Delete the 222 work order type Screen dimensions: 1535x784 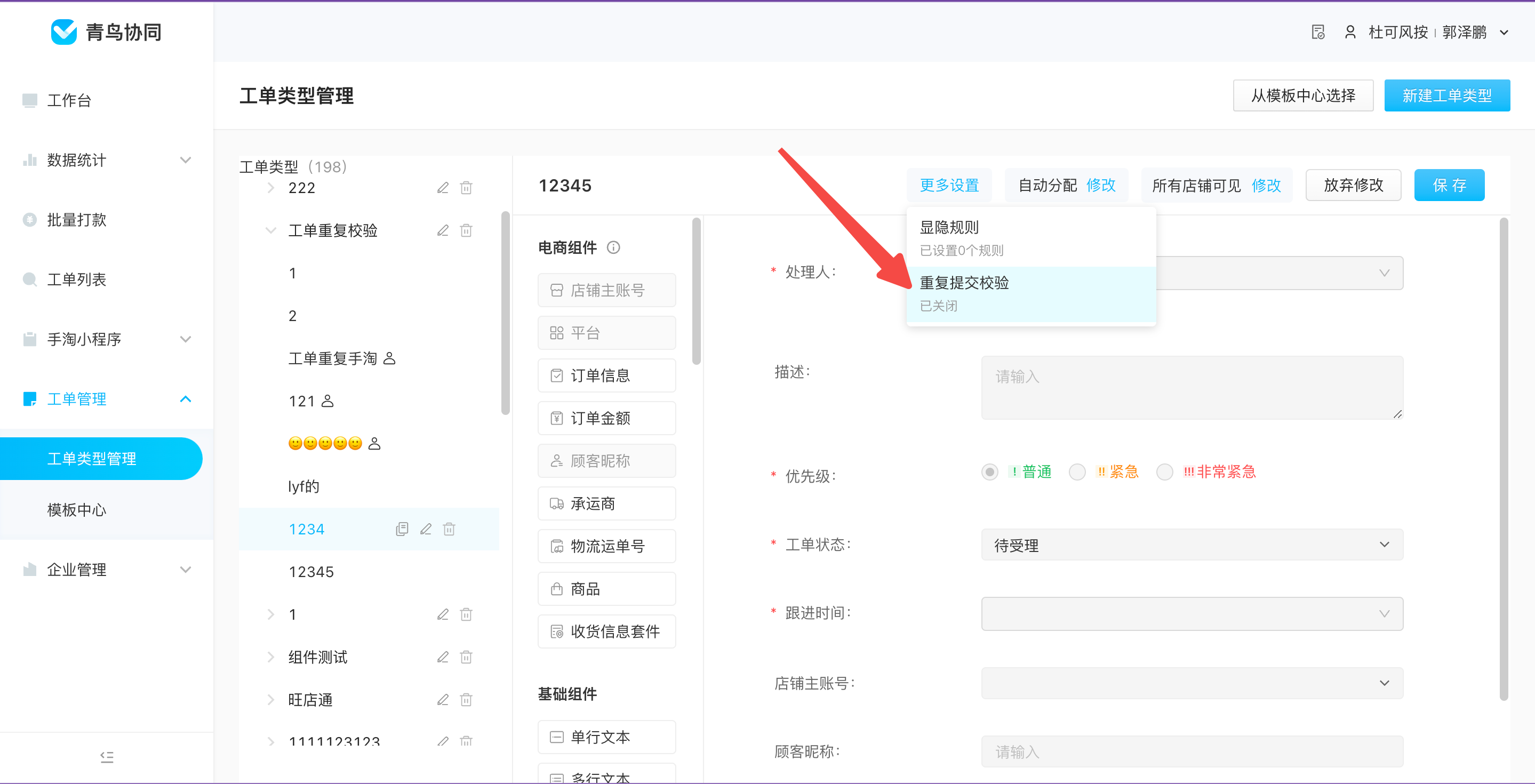[466, 188]
